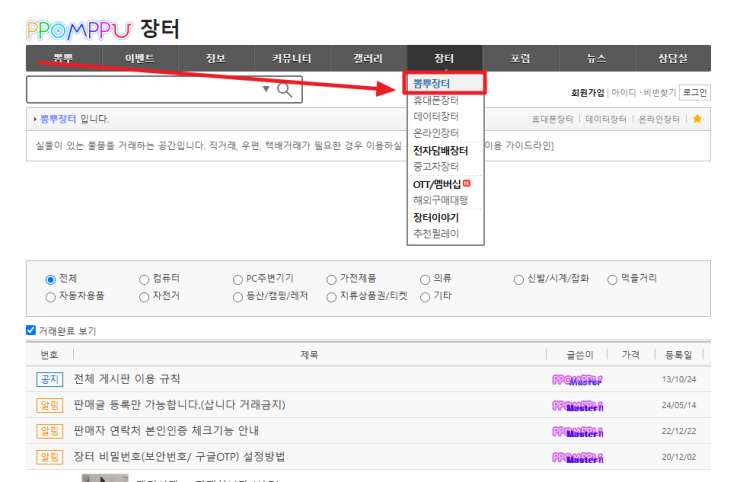Click the 아이디·비번찾기 link

click(644, 92)
